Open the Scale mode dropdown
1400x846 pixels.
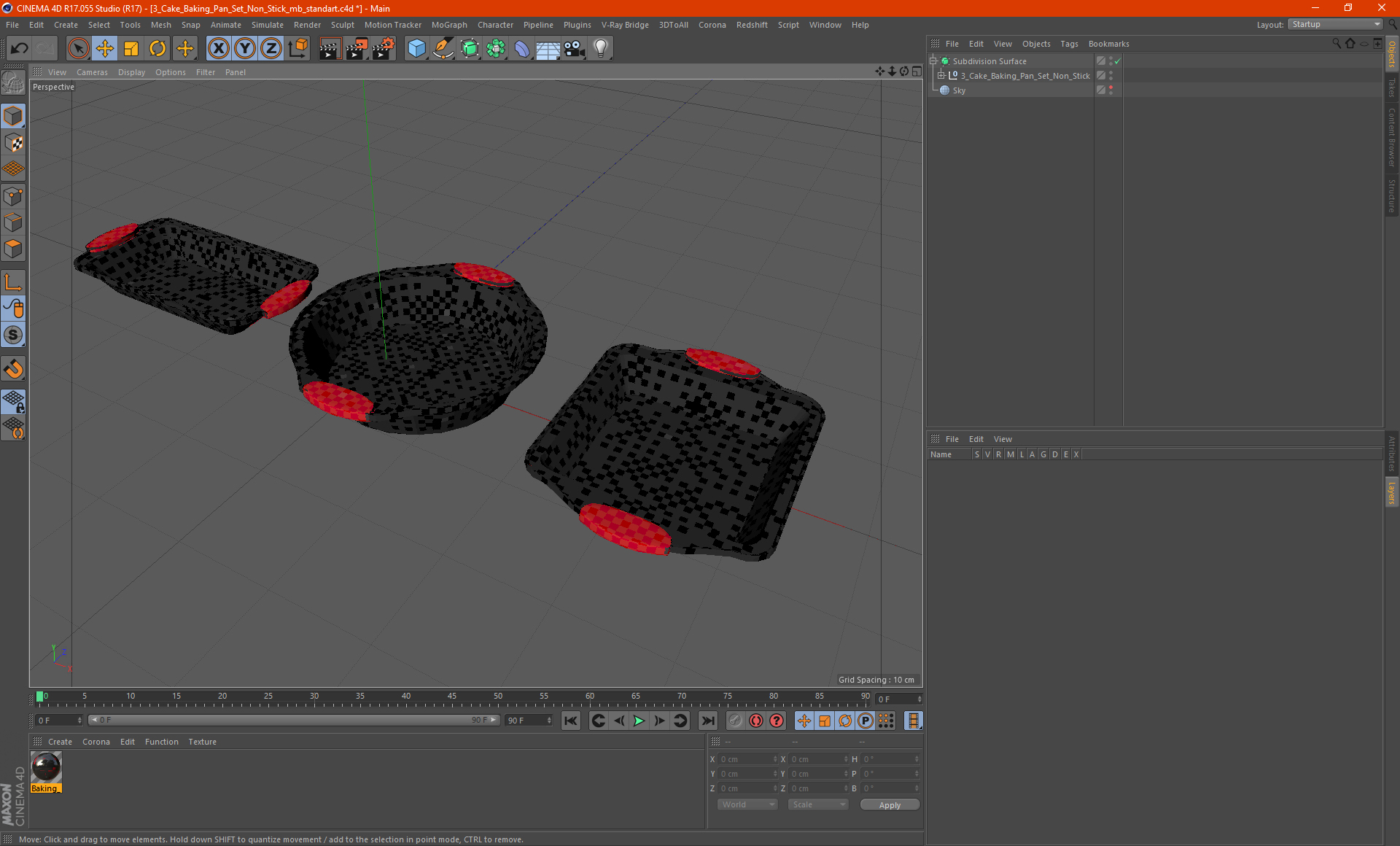coord(818,804)
